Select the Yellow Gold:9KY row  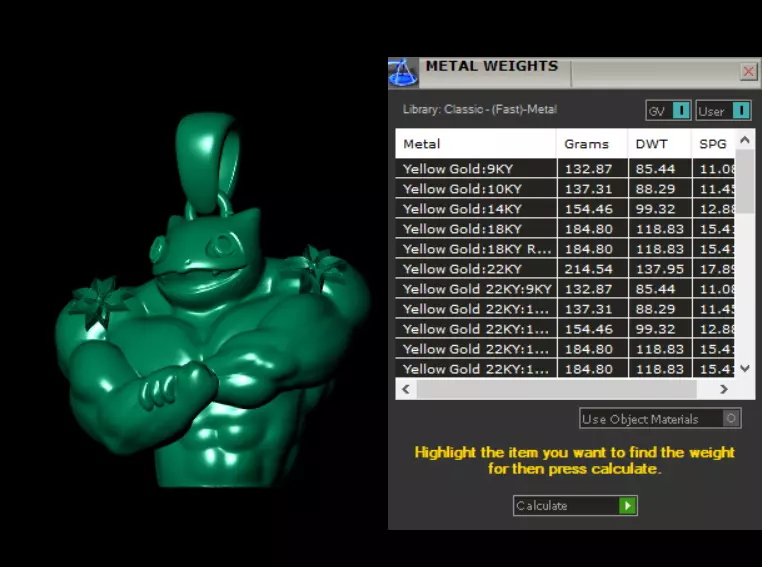pos(565,169)
